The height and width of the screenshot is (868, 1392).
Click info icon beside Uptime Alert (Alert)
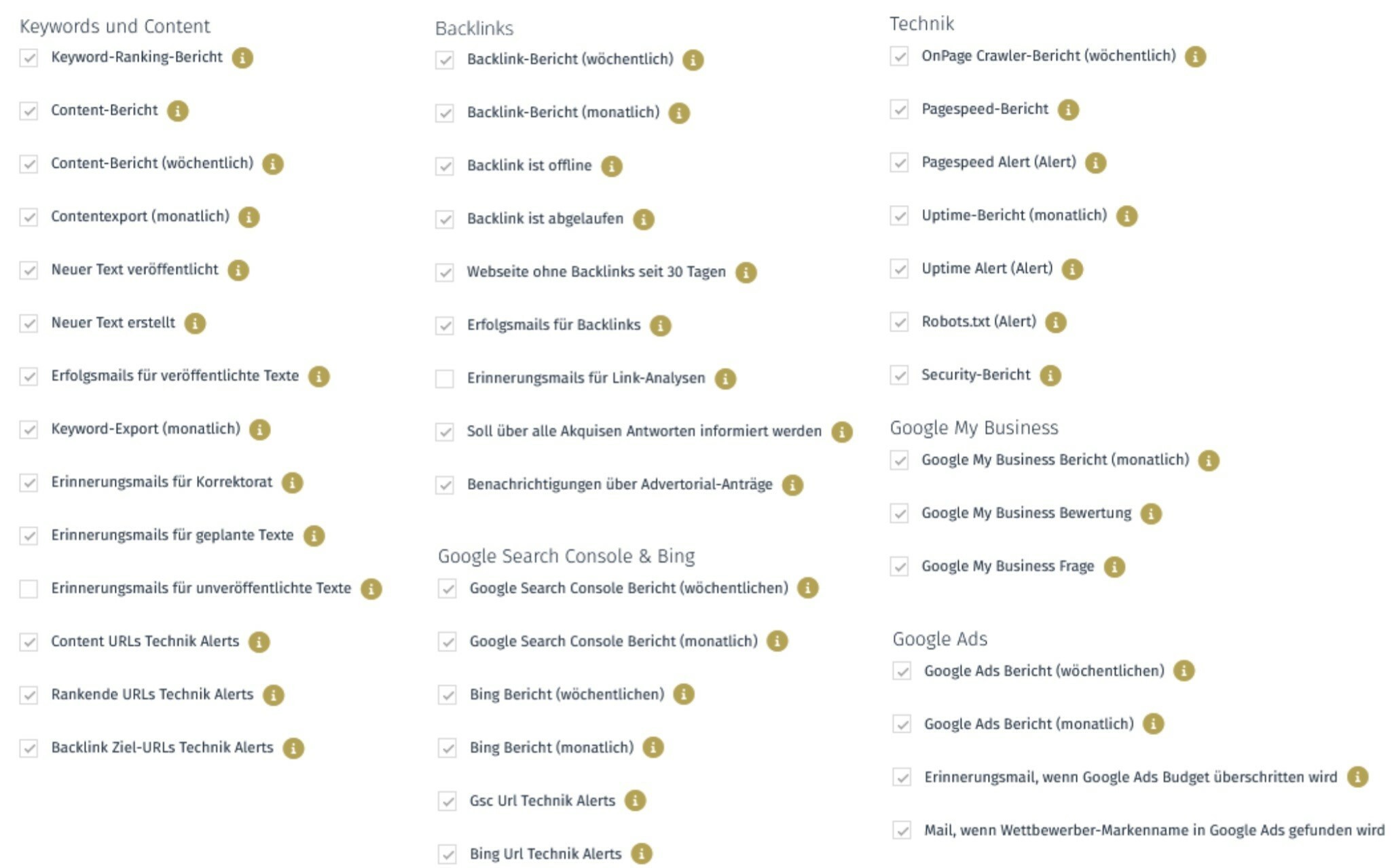click(x=1072, y=269)
